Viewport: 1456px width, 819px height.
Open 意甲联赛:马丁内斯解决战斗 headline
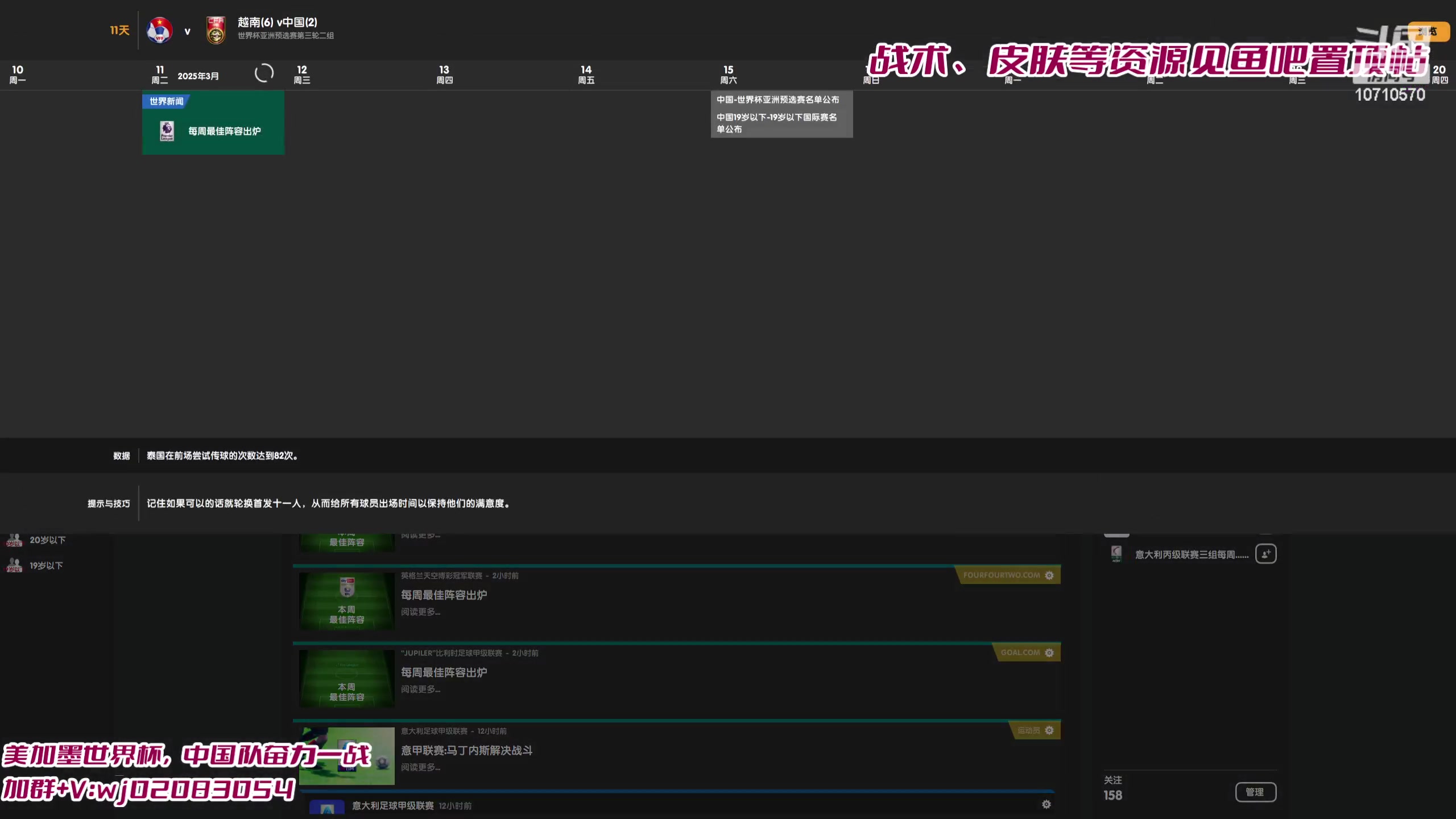[x=466, y=750]
